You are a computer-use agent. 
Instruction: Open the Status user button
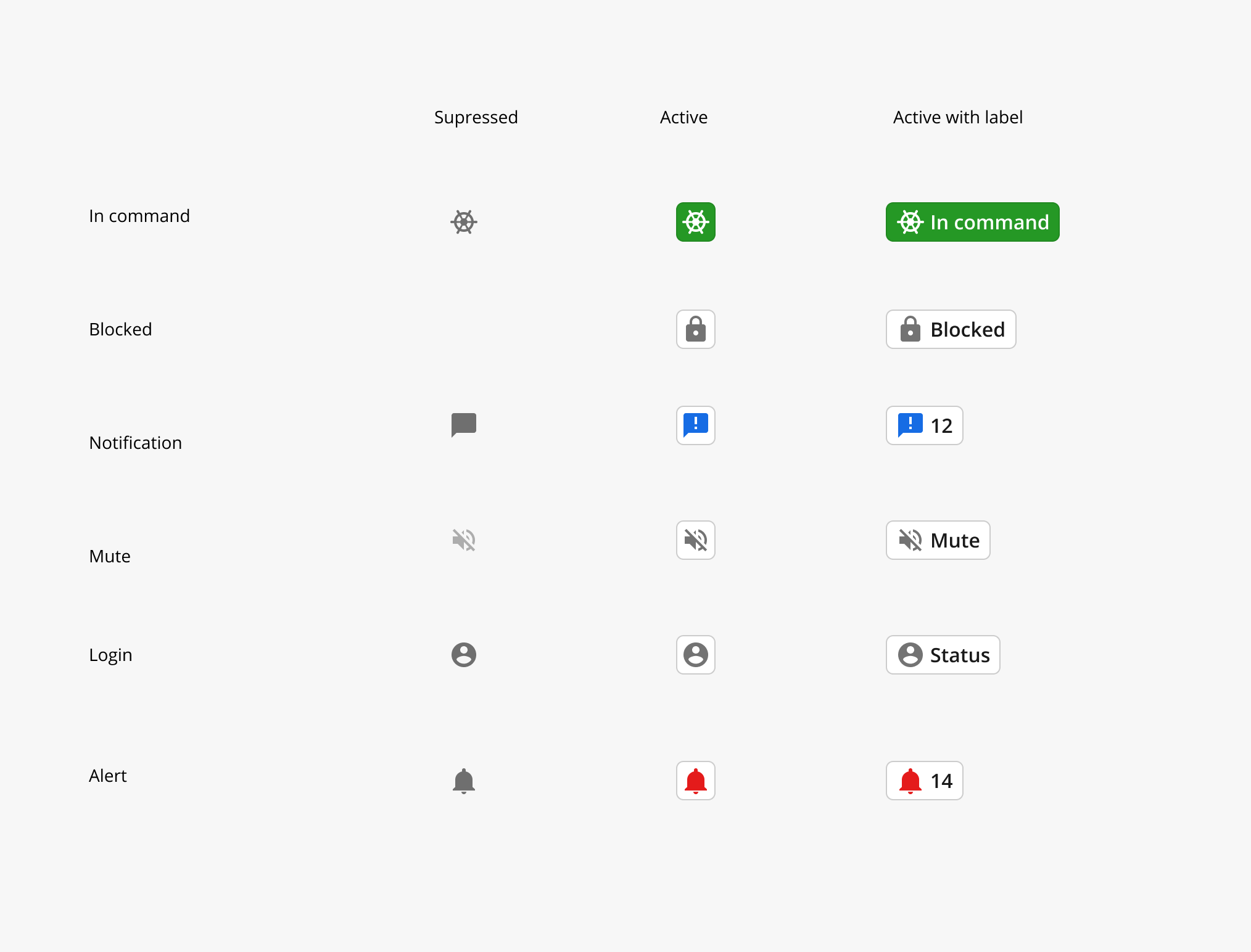[x=943, y=655]
